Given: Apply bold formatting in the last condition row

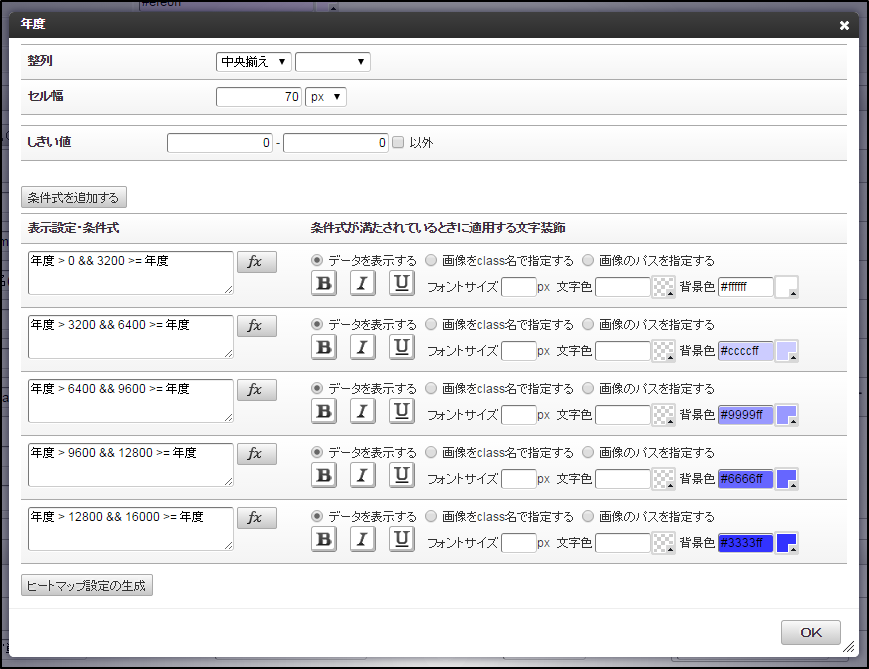Looking at the screenshot, I should pyautogui.click(x=323, y=539).
